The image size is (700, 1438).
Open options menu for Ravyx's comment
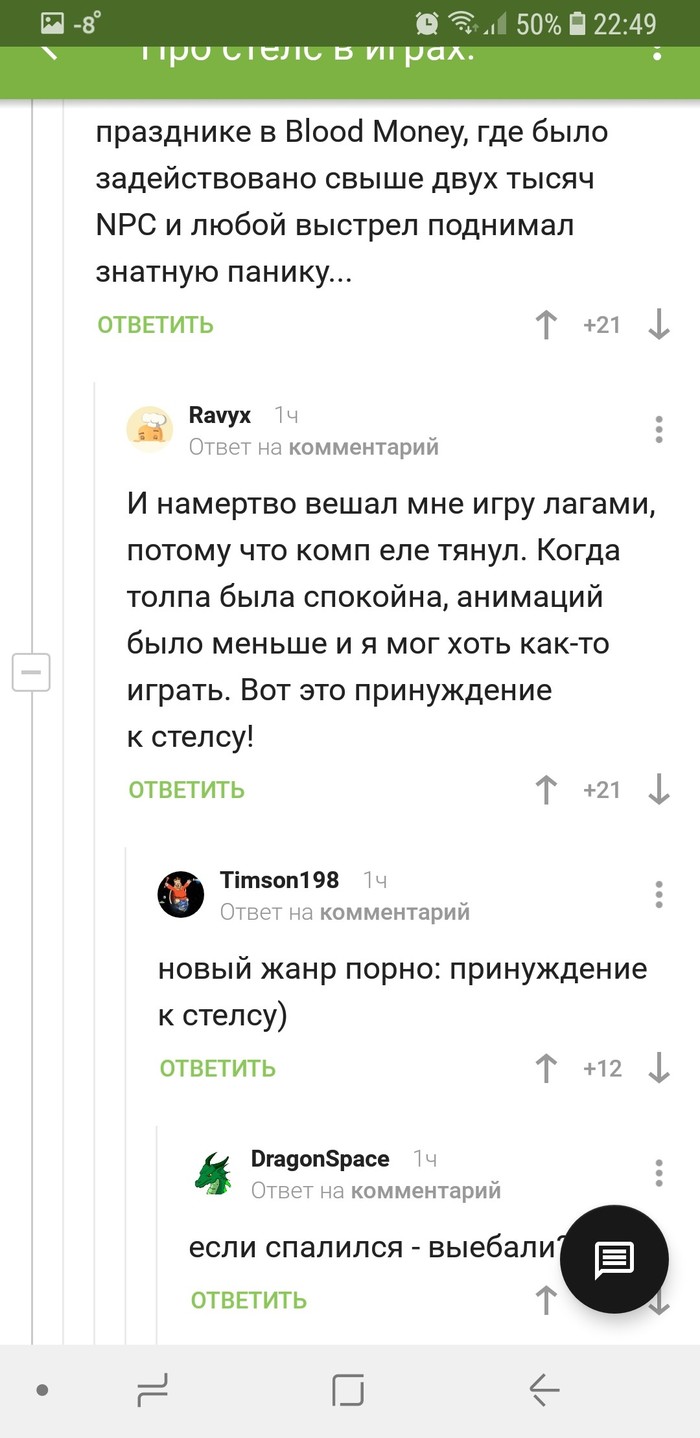pos(659,430)
